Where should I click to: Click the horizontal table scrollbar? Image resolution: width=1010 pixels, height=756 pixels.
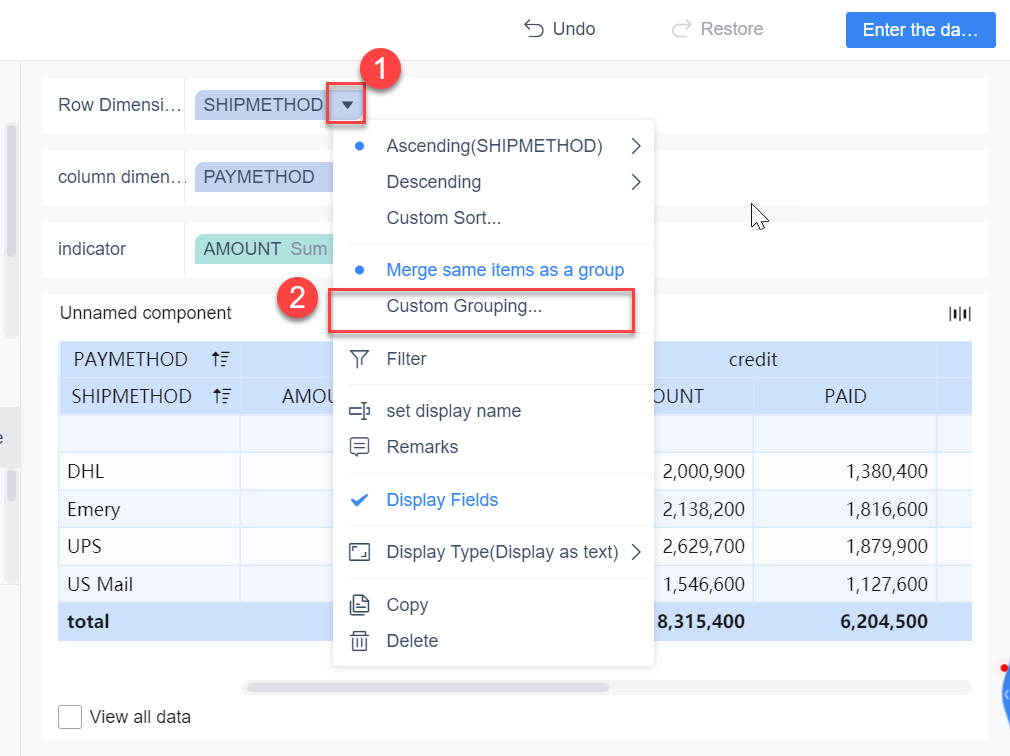428,688
